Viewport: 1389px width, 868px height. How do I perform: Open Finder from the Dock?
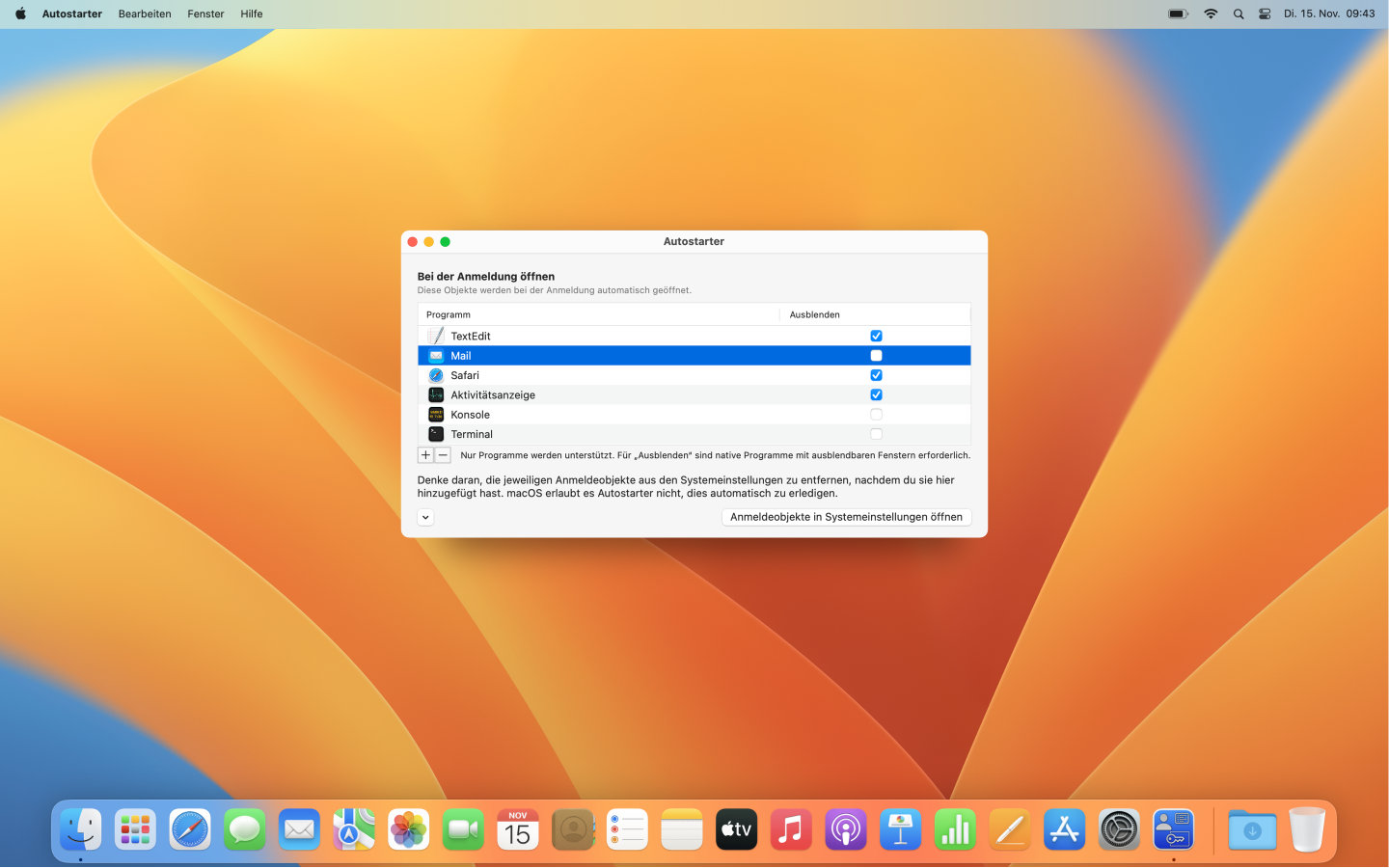pyautogui.click(x=81, y=829)
